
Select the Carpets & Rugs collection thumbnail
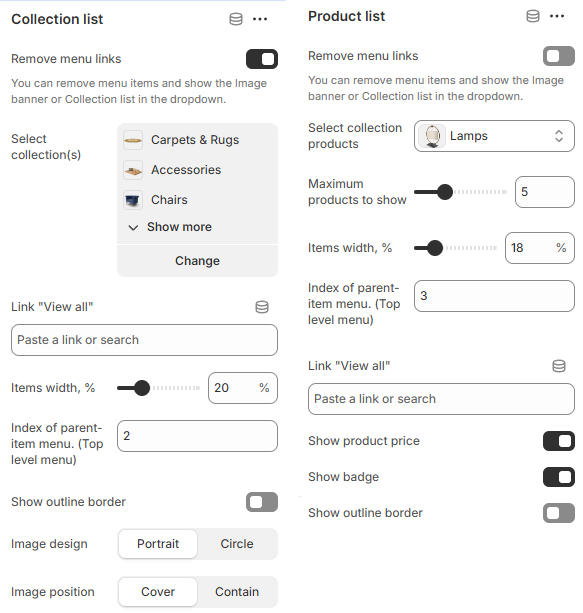coord(133,140)
